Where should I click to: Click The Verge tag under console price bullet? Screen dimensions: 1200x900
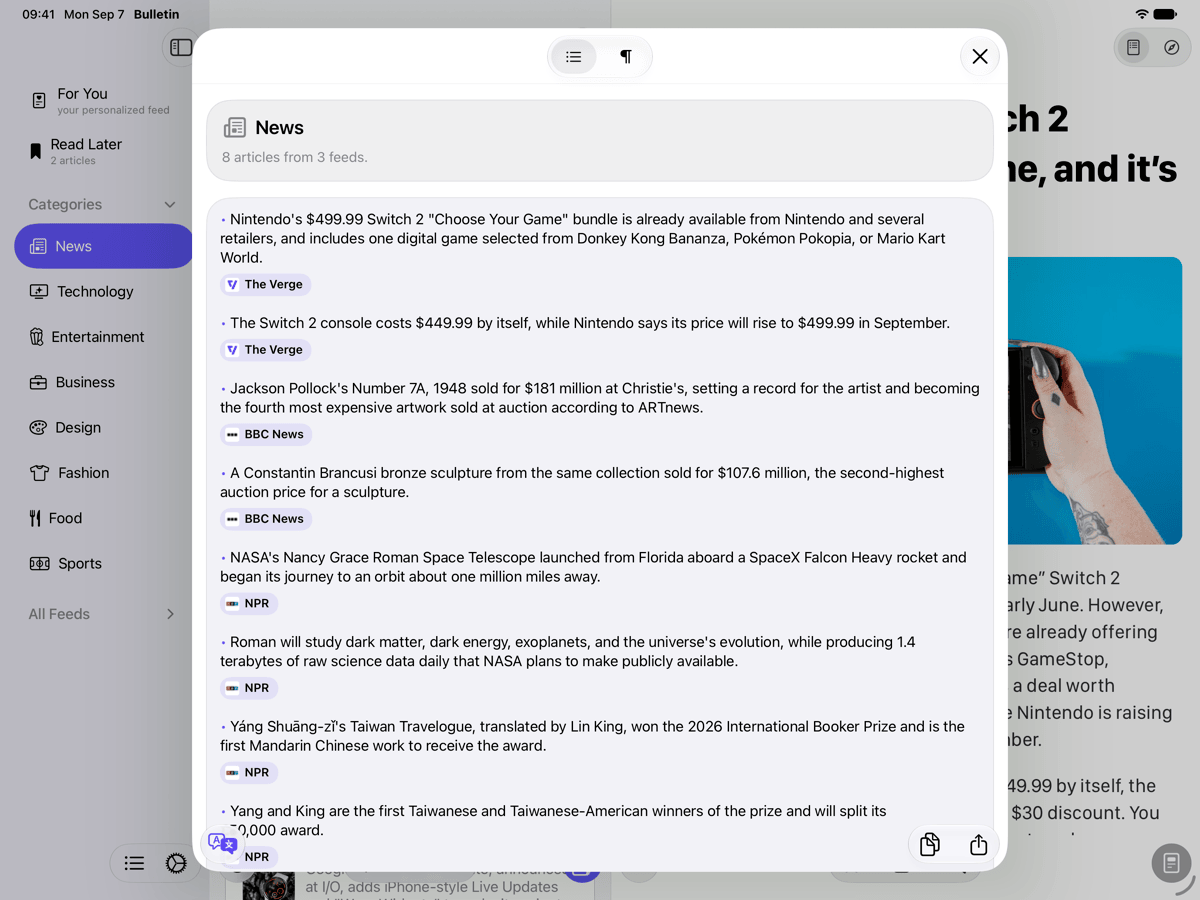[266, 350]
